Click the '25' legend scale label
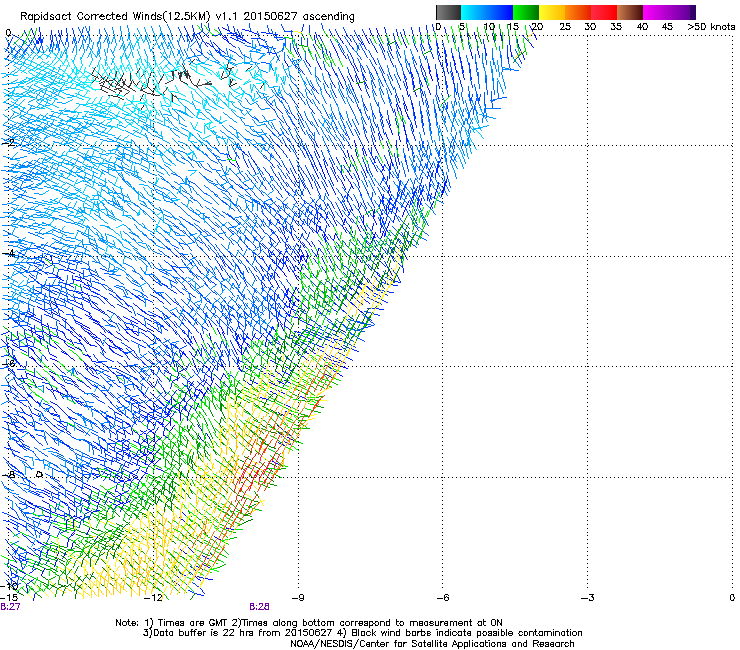Image resolution: width=740 pixels, height=650 pixels. 565,27
